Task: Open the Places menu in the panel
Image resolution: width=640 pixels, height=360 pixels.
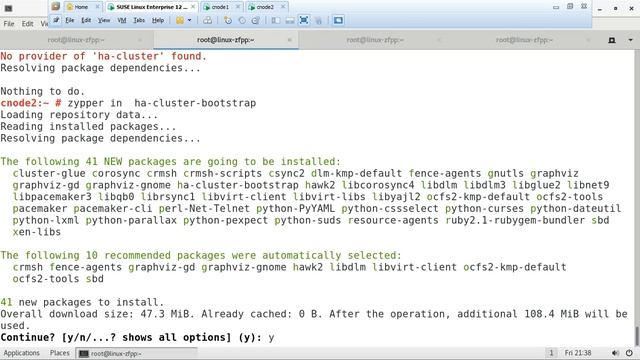Action: tap(60, 353)
